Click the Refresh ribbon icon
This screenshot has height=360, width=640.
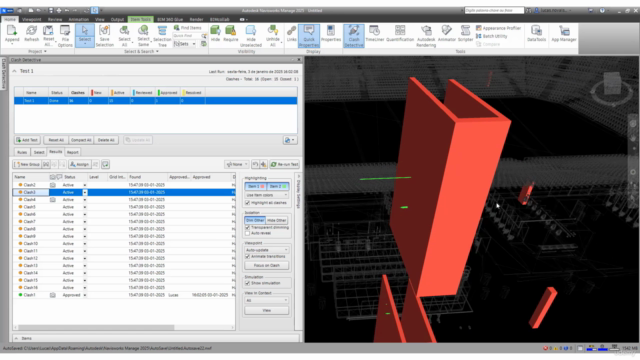click(x=31, y=34)
